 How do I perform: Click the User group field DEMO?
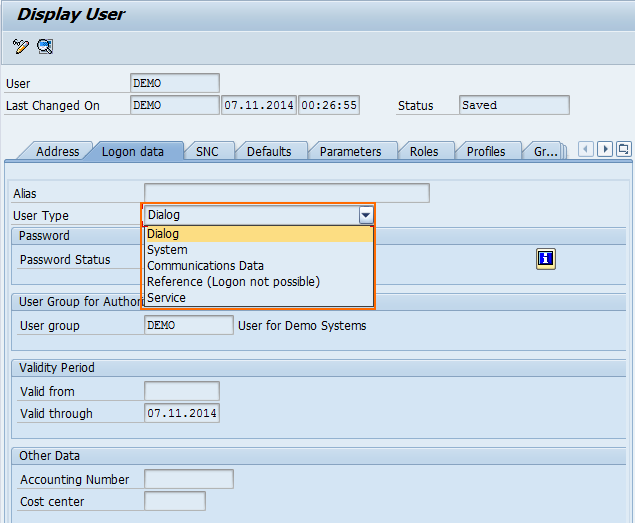[189, 325]
